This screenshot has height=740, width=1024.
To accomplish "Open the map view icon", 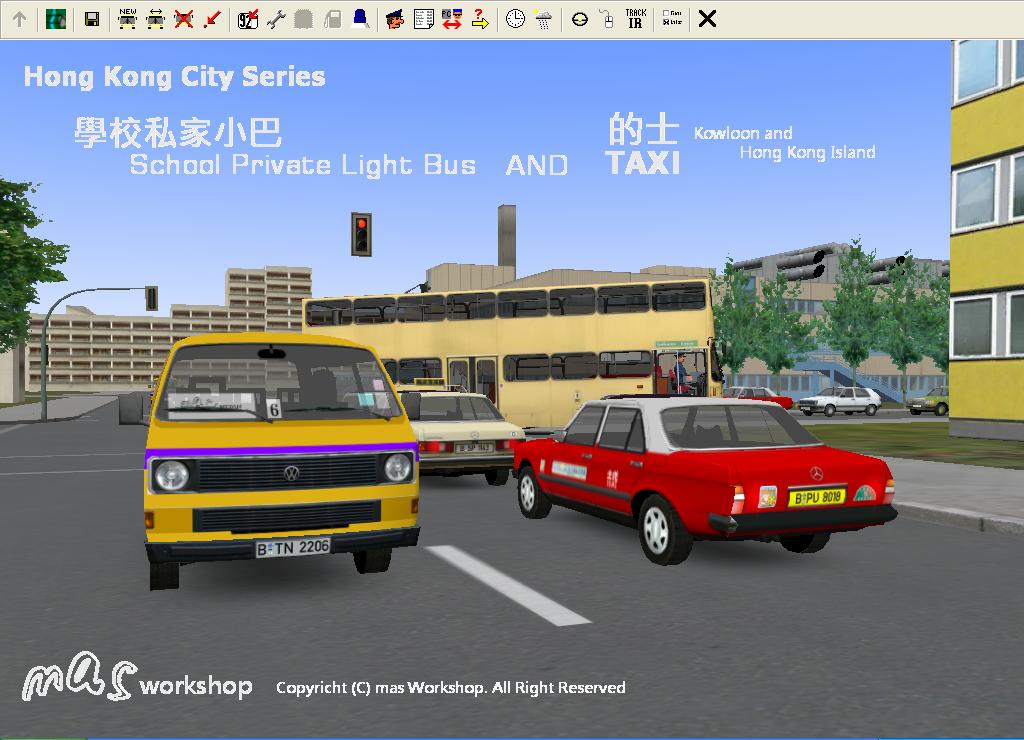I will tap(56, 18).
